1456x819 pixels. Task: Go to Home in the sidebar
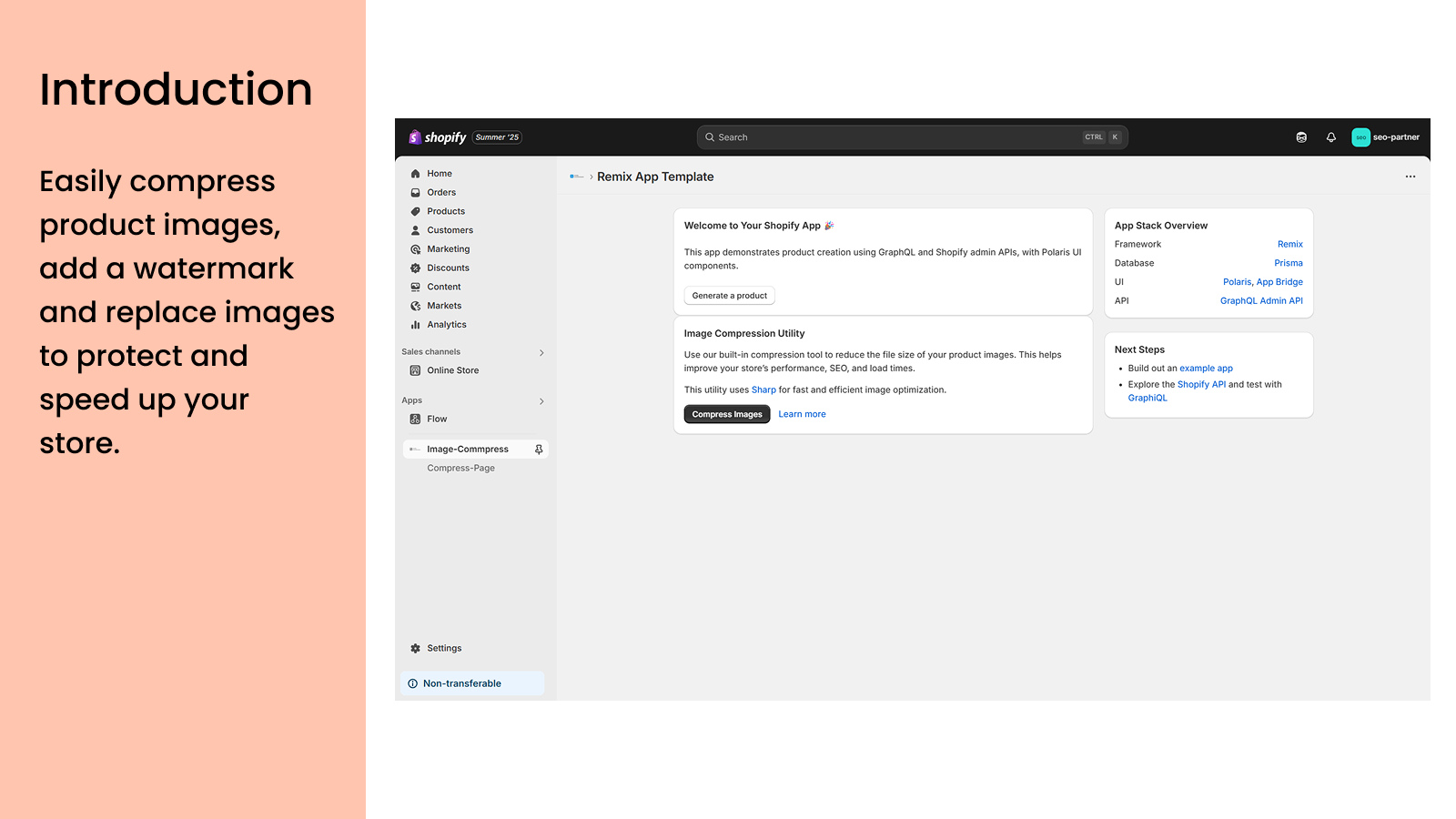coord(440,174)
